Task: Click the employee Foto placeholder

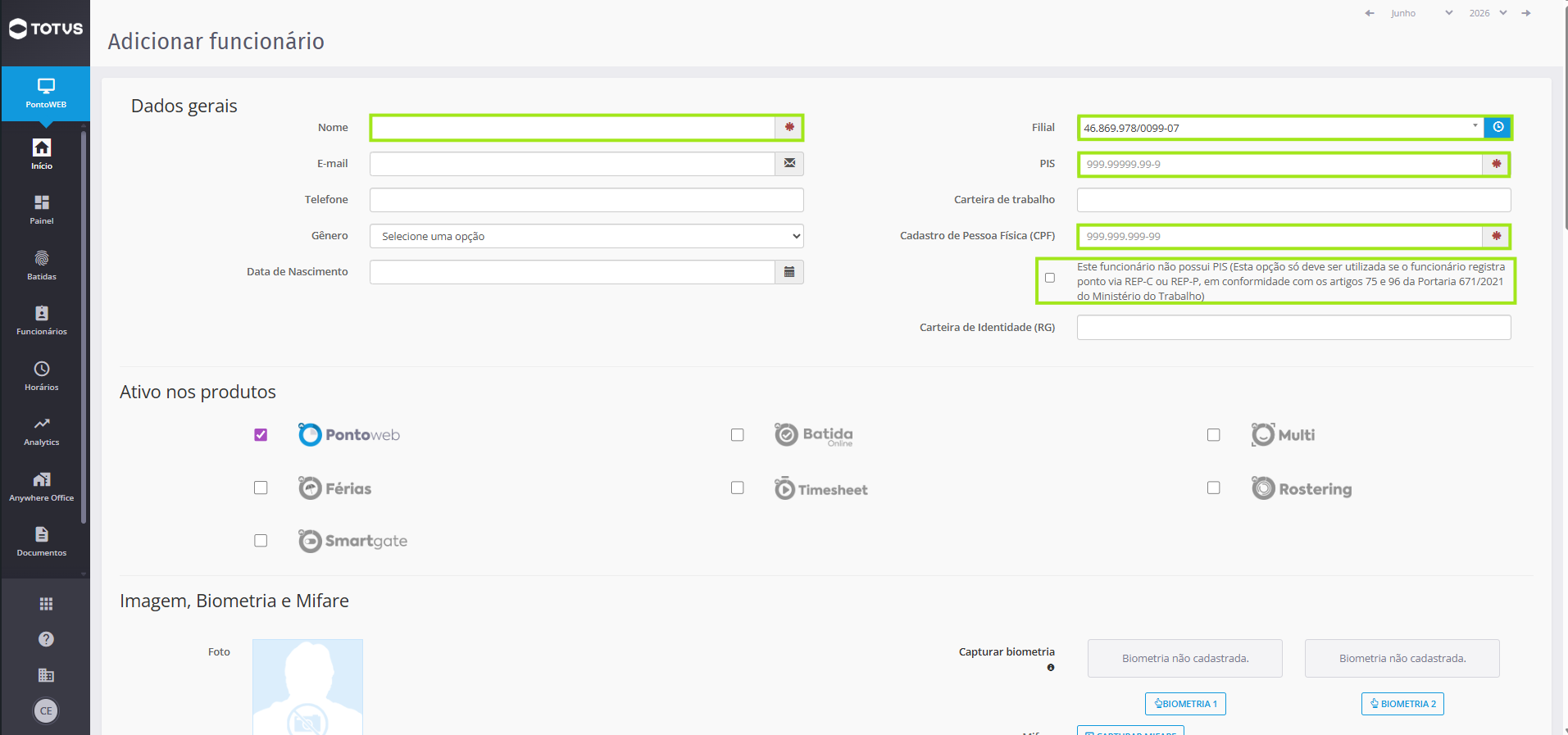Action: (x=307, y=687)
